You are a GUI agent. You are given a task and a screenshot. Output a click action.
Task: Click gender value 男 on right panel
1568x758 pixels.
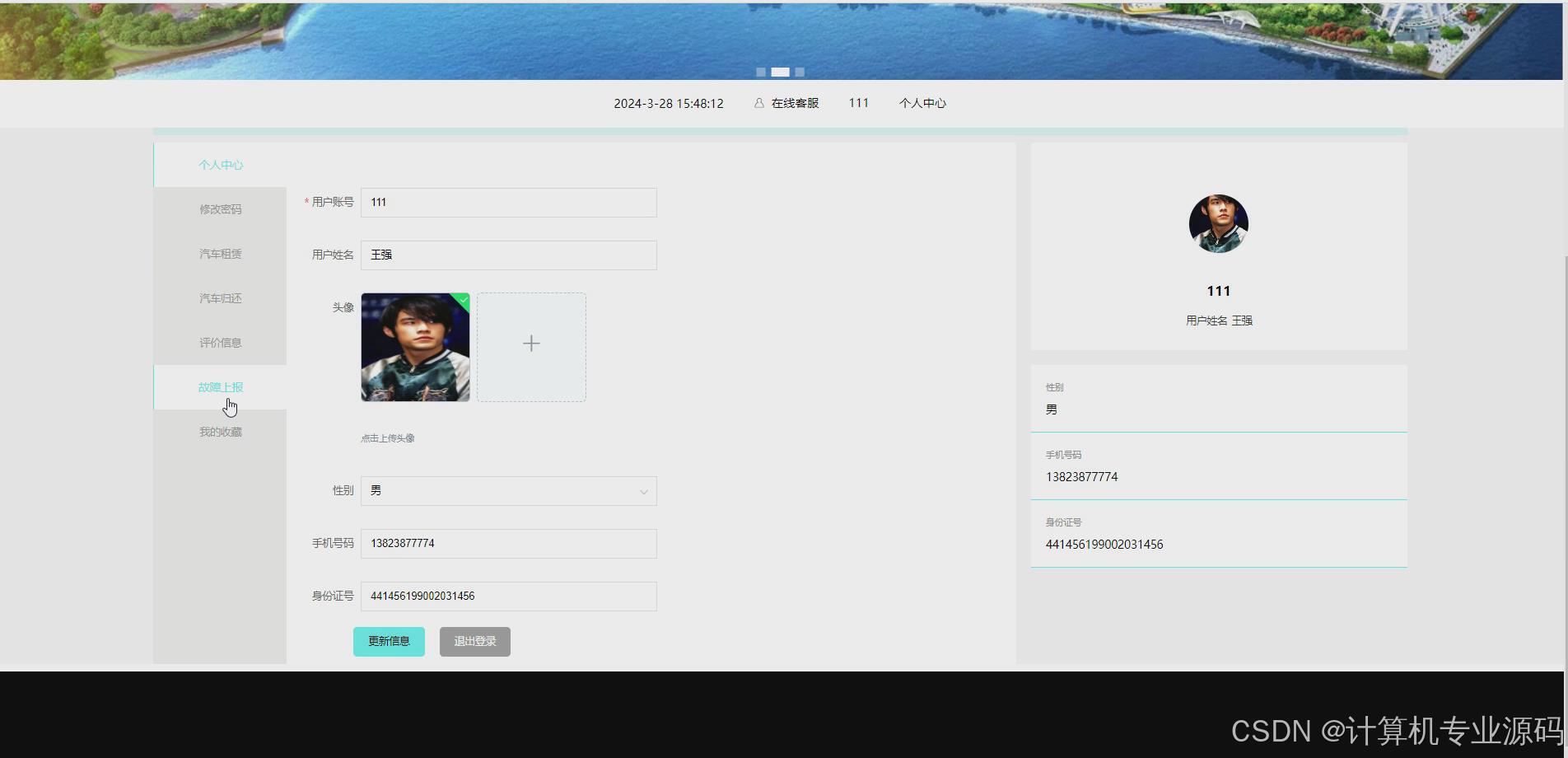(x=1052, y=409)
